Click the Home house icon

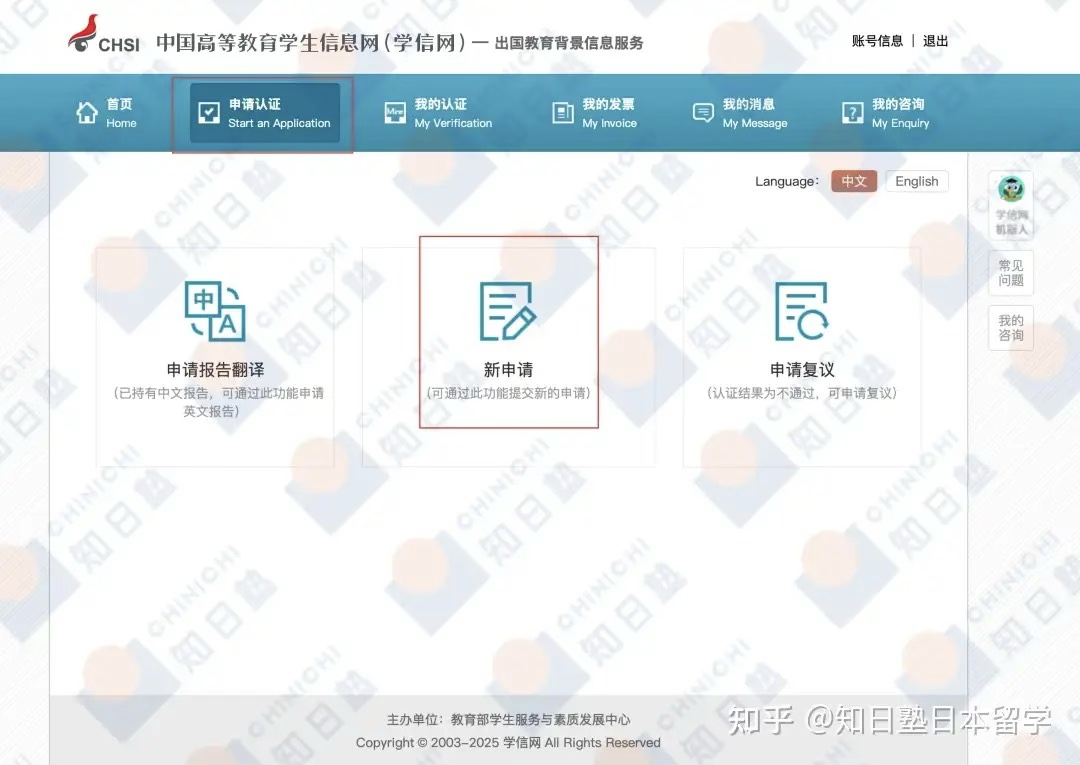[87, 113]
